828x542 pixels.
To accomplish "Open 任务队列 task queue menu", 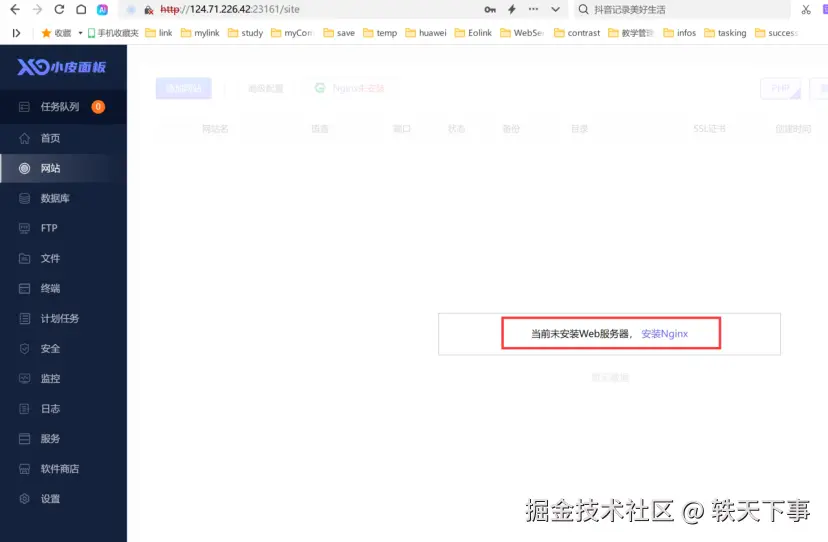I will (63, 107).
